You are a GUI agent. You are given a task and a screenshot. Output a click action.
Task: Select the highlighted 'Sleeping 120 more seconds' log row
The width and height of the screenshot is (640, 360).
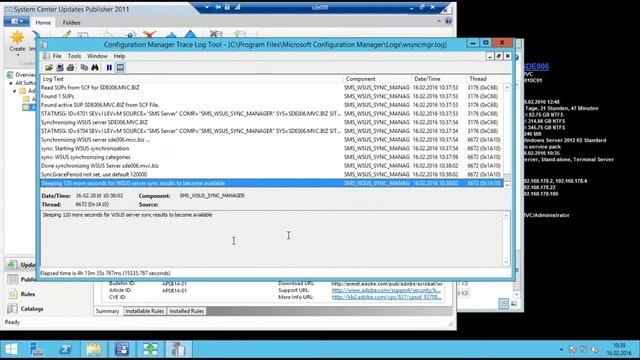click(271, 183)
